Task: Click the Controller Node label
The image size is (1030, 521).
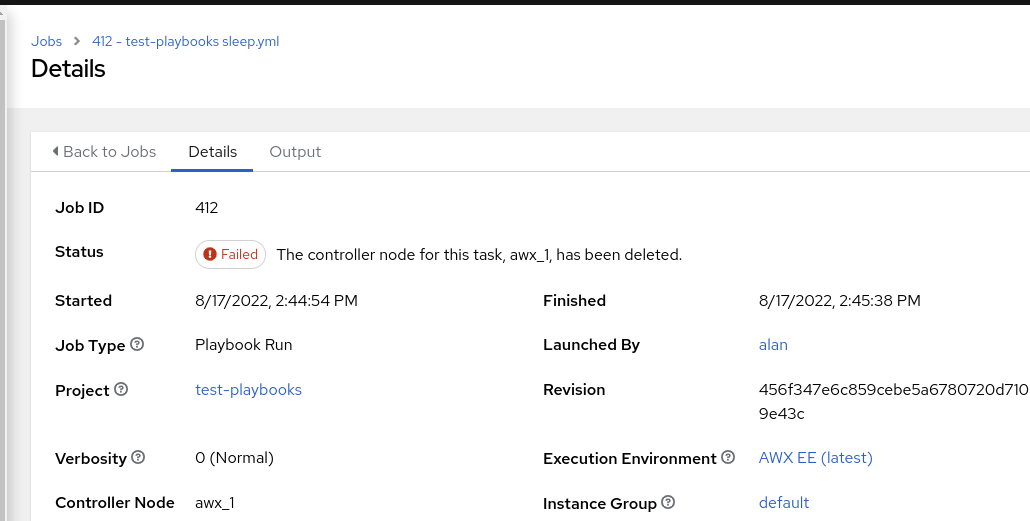Action: click(115, 503)
